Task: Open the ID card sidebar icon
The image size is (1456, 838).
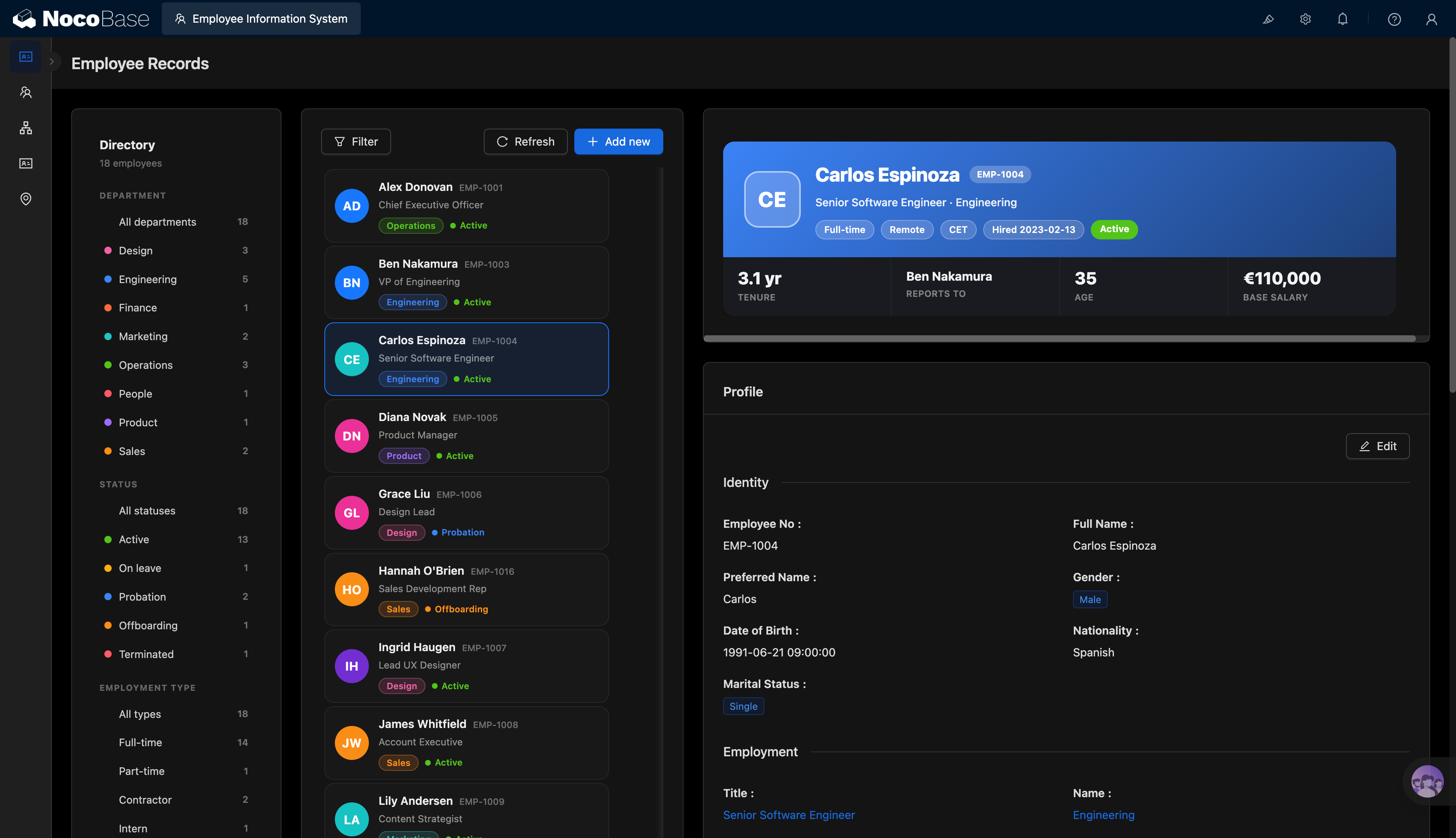Action: [x=26, y=163]
